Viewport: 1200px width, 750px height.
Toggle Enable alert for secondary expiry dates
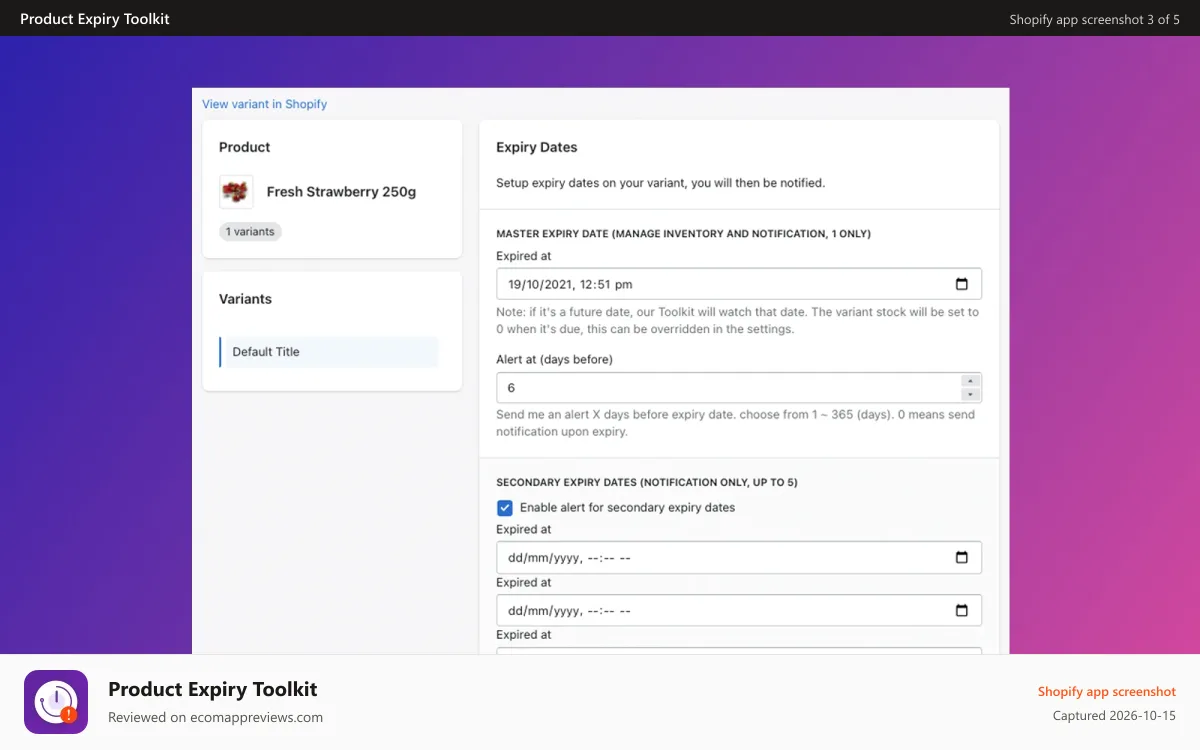click(505, 508)
